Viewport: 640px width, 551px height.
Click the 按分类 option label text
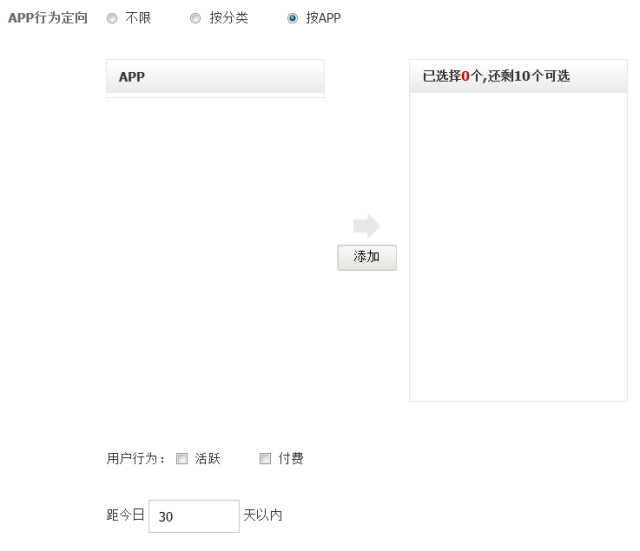coord(228,19)
